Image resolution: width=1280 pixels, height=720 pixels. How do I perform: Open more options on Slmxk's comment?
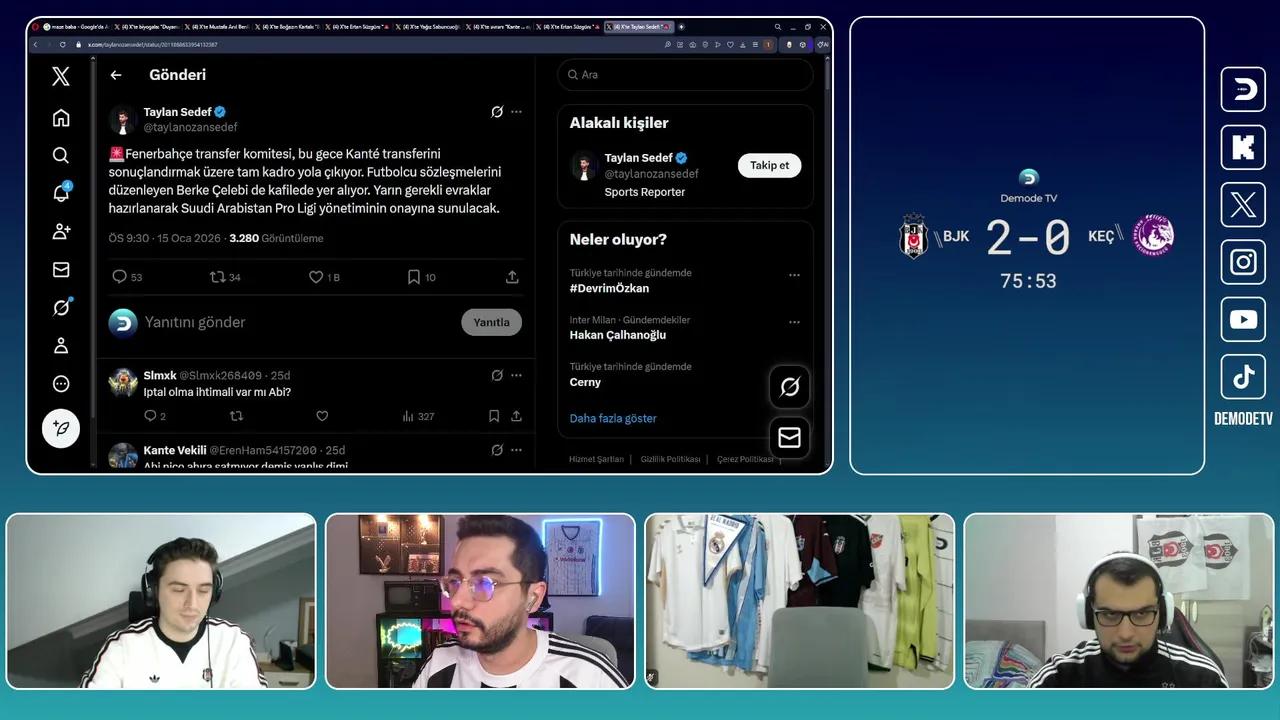[x=516, y=376]
